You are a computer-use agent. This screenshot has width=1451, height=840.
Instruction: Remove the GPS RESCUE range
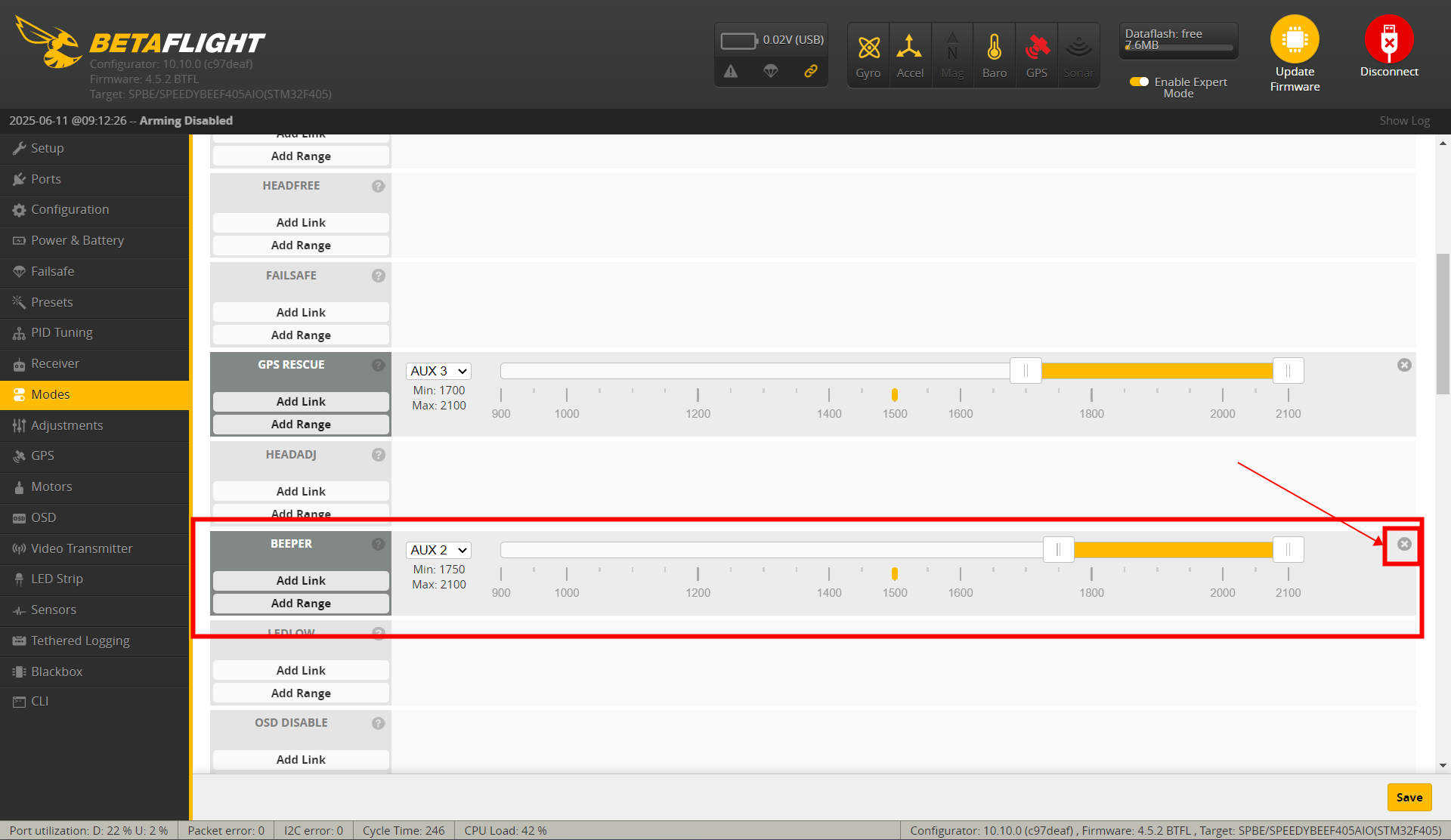click(1404, 365)
